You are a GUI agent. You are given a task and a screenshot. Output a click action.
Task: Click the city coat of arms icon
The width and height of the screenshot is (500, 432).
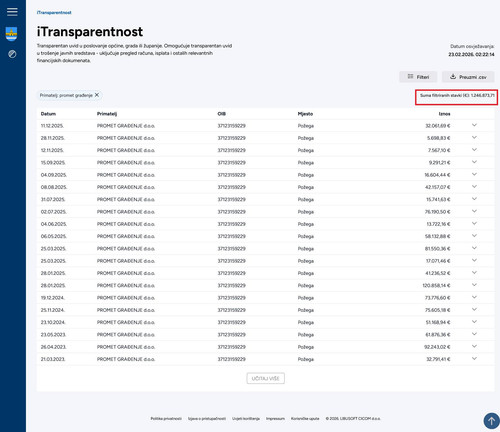pyautogui.click(x=11, y=34)
